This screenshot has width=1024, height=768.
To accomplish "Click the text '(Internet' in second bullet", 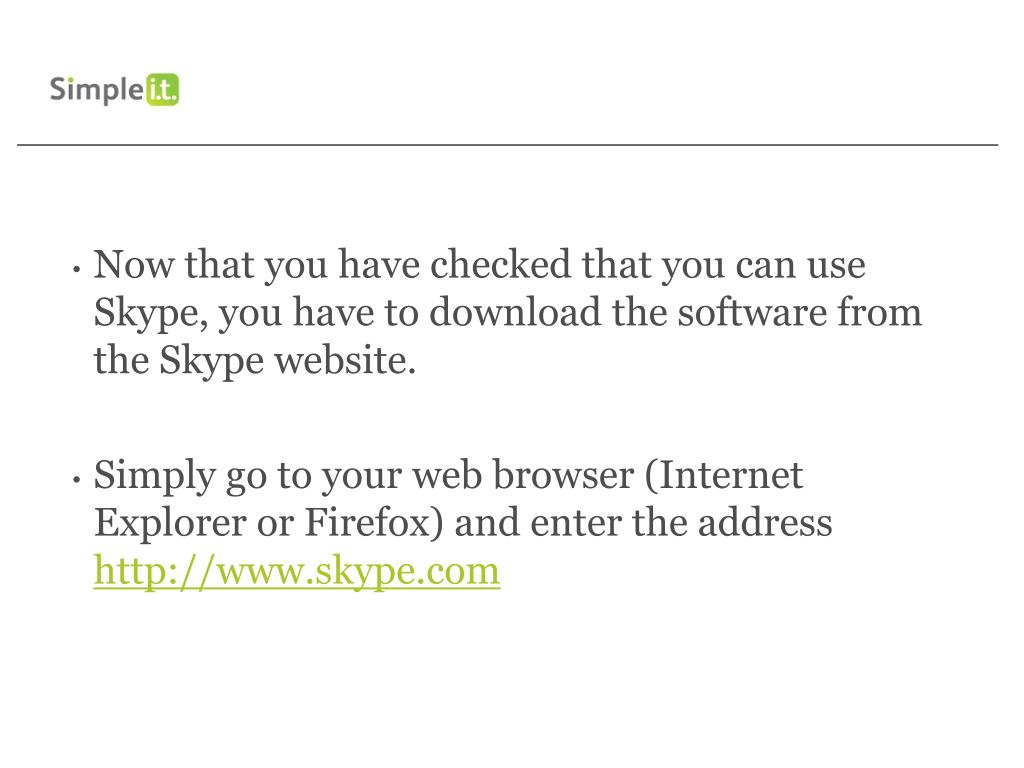I will click(x=724, y=475).
